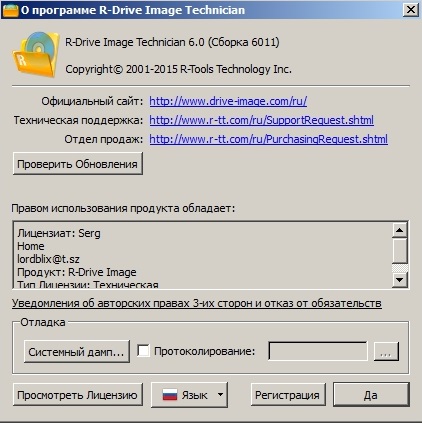Click the version text Сборка 6011

(x=244, y=42)
